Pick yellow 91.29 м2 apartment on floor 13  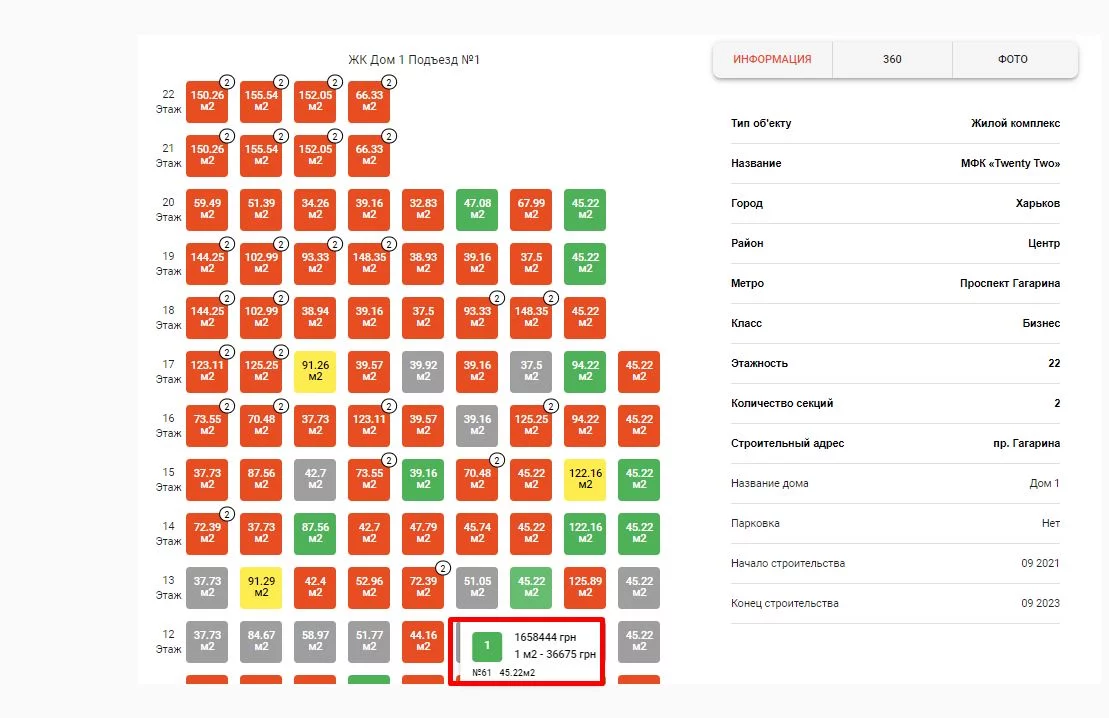click(261, 587)
